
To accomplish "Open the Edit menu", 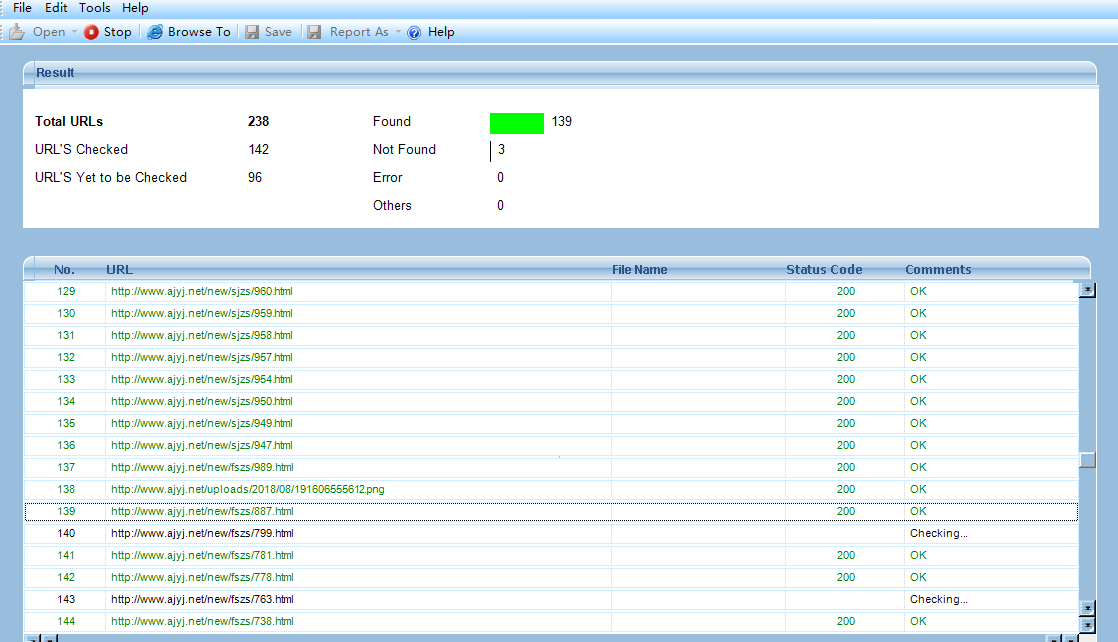I will pos(56,8).
